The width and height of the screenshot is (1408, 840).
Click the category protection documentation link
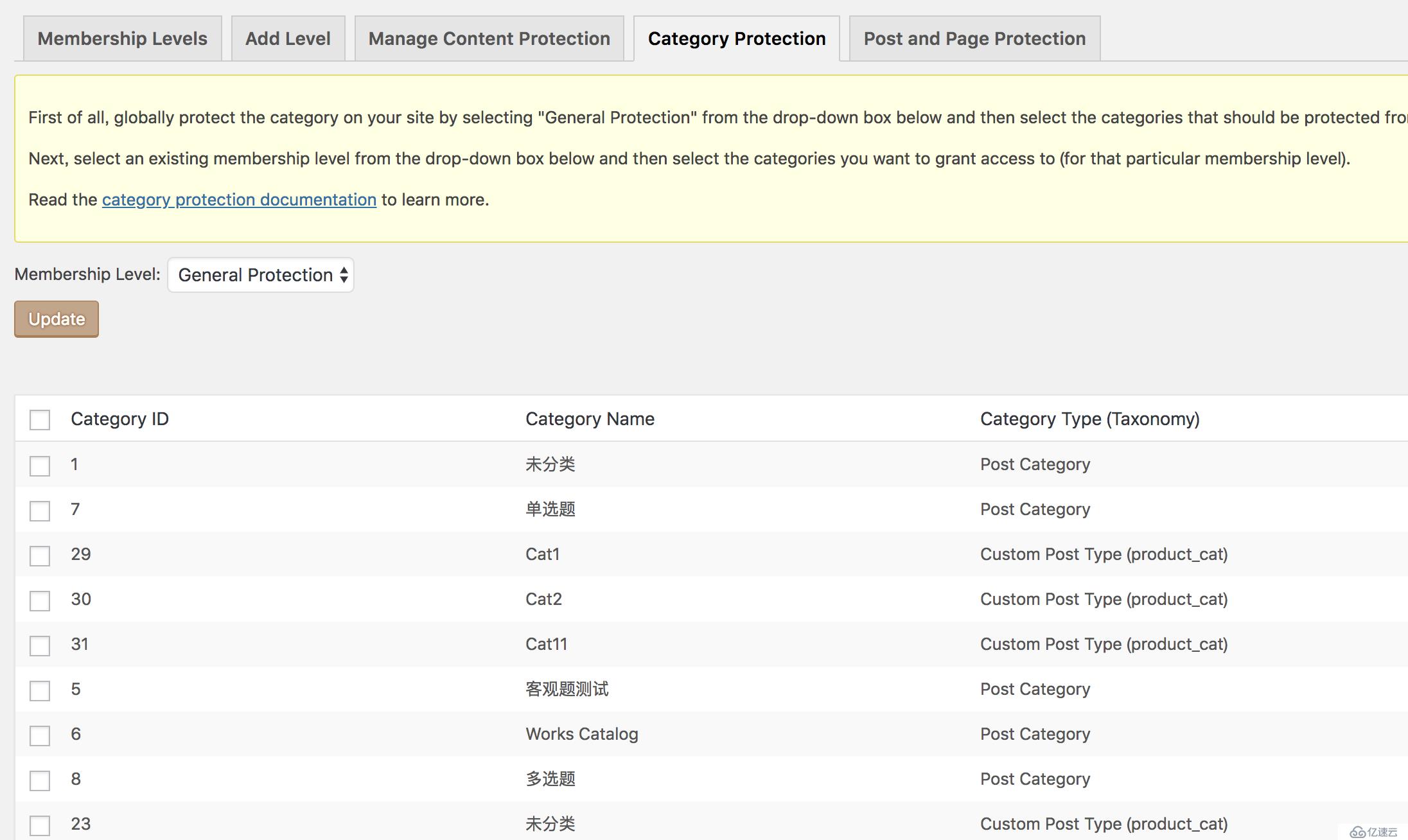pos(239,200)
